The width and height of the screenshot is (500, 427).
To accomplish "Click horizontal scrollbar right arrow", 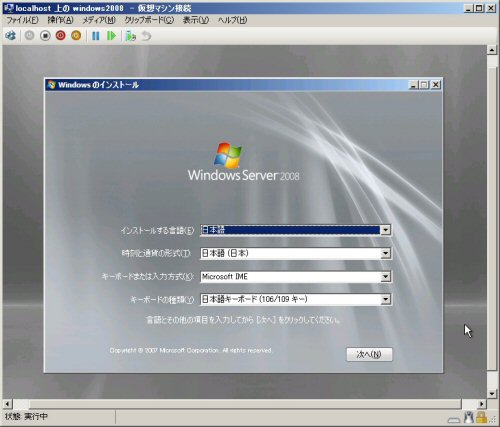I will pos(481,404).
